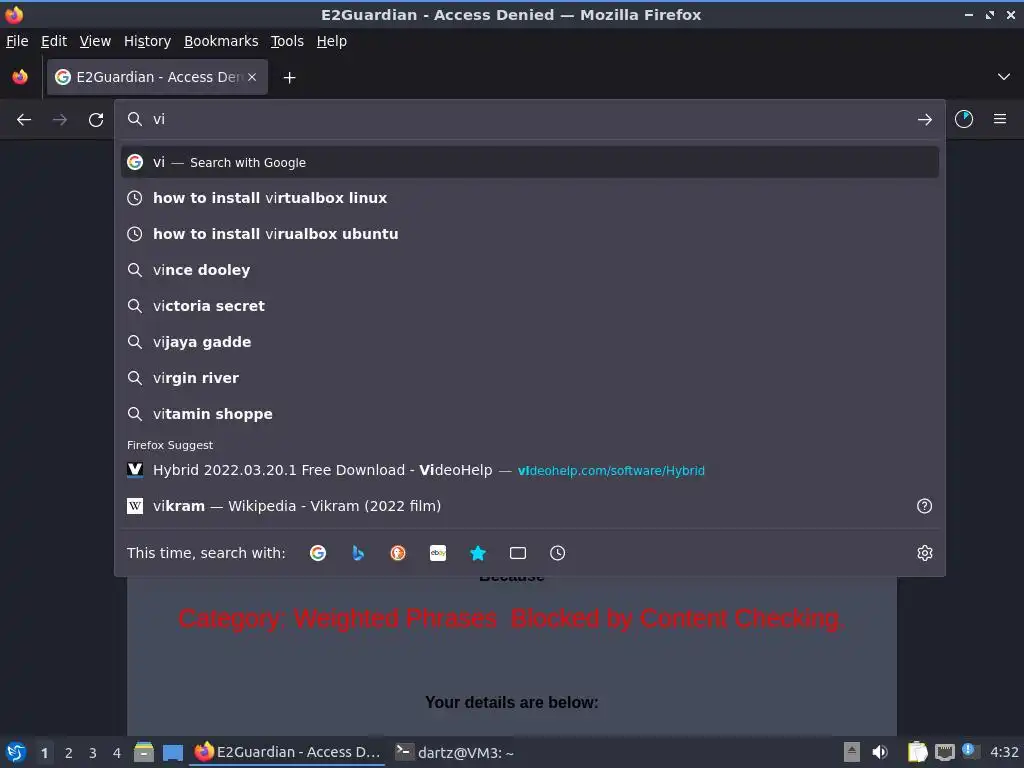Expand the list all tabs chevron
This screenshot has width=1024, height=768.
pyautogui.click(x=1004, y=77)
